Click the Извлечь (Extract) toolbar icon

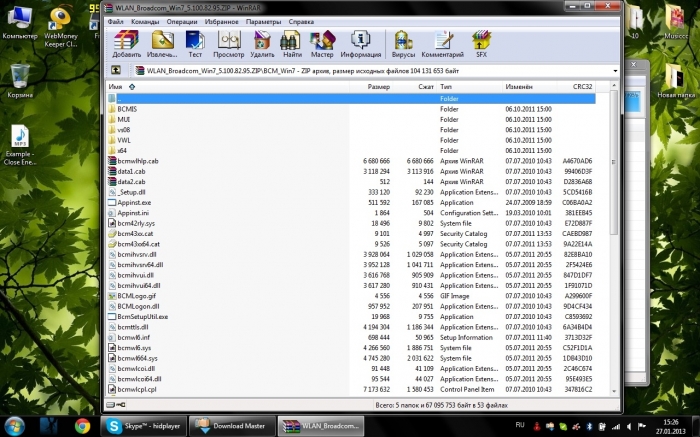[161, 42]
